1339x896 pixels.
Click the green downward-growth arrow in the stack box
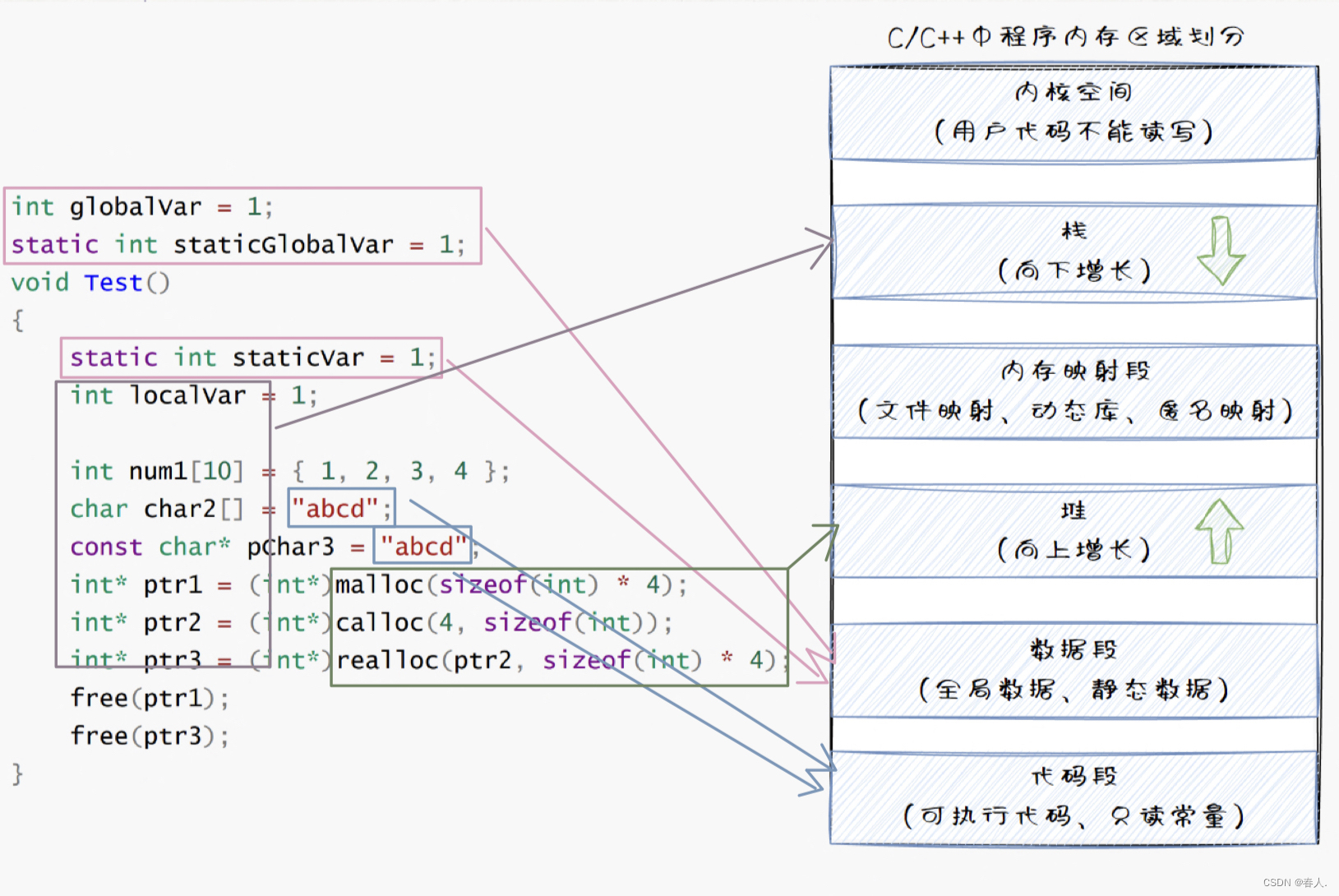[1221, 251]
